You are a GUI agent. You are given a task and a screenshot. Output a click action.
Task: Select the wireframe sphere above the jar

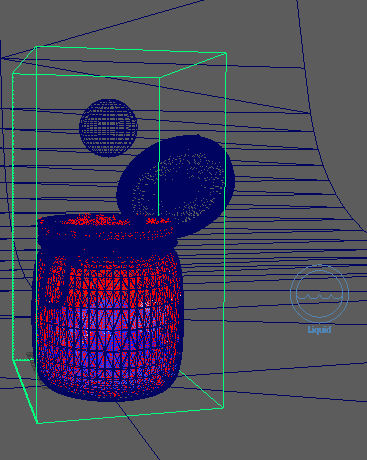(x=108, y=128)
